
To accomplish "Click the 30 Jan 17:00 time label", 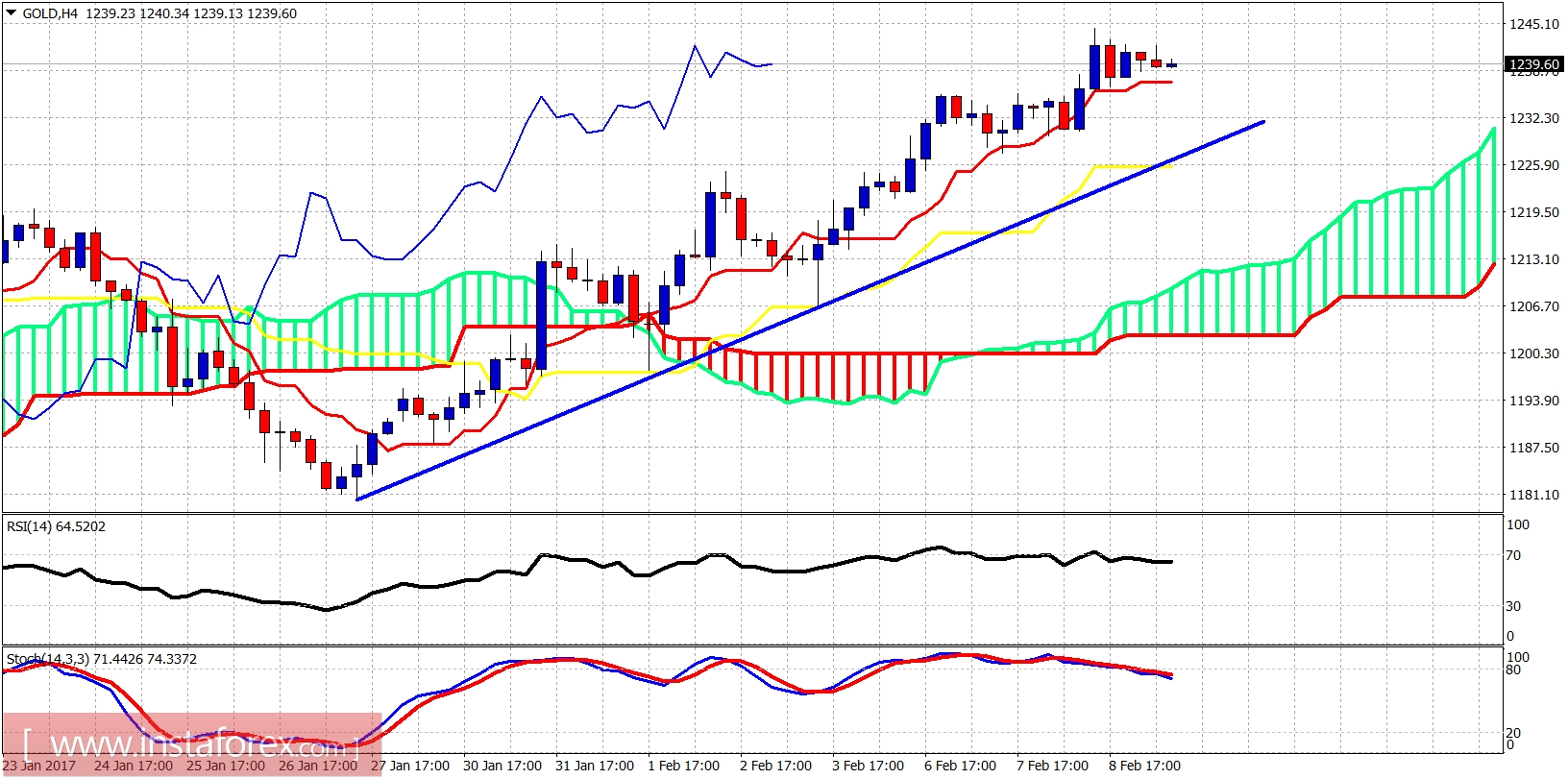I will click(502, 766).
